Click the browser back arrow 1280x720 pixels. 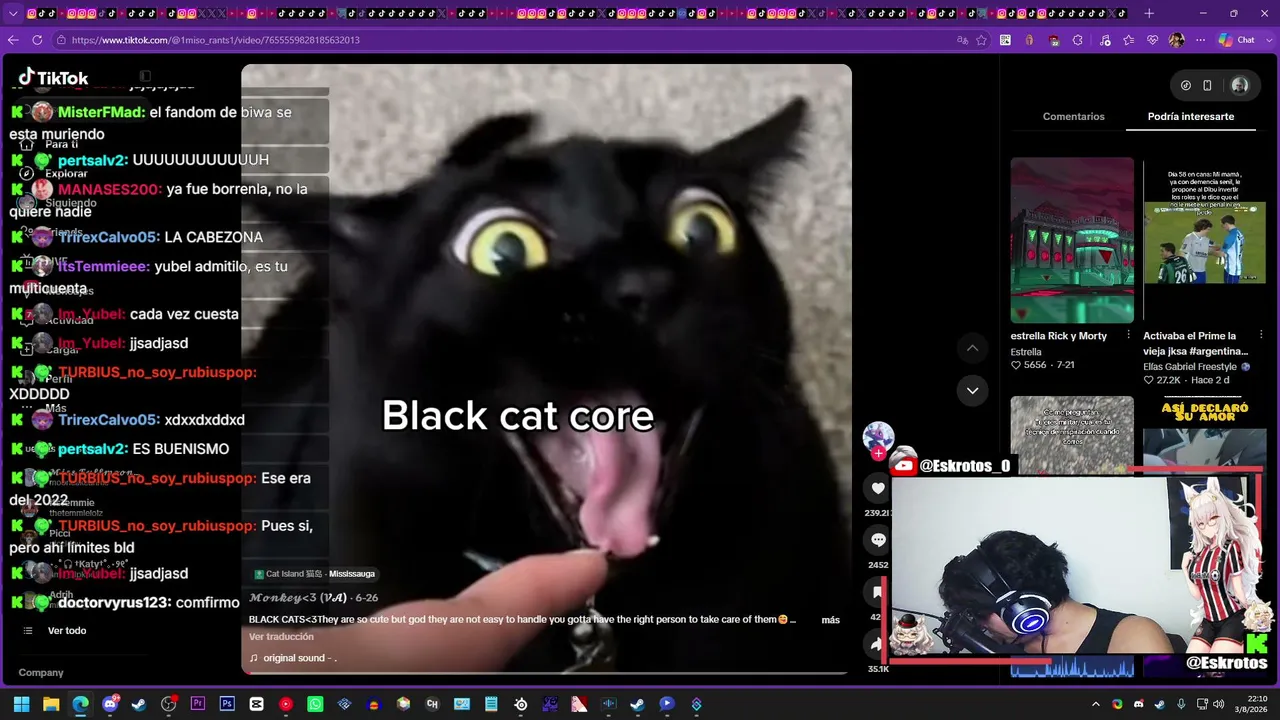click(x=13, y=40)
